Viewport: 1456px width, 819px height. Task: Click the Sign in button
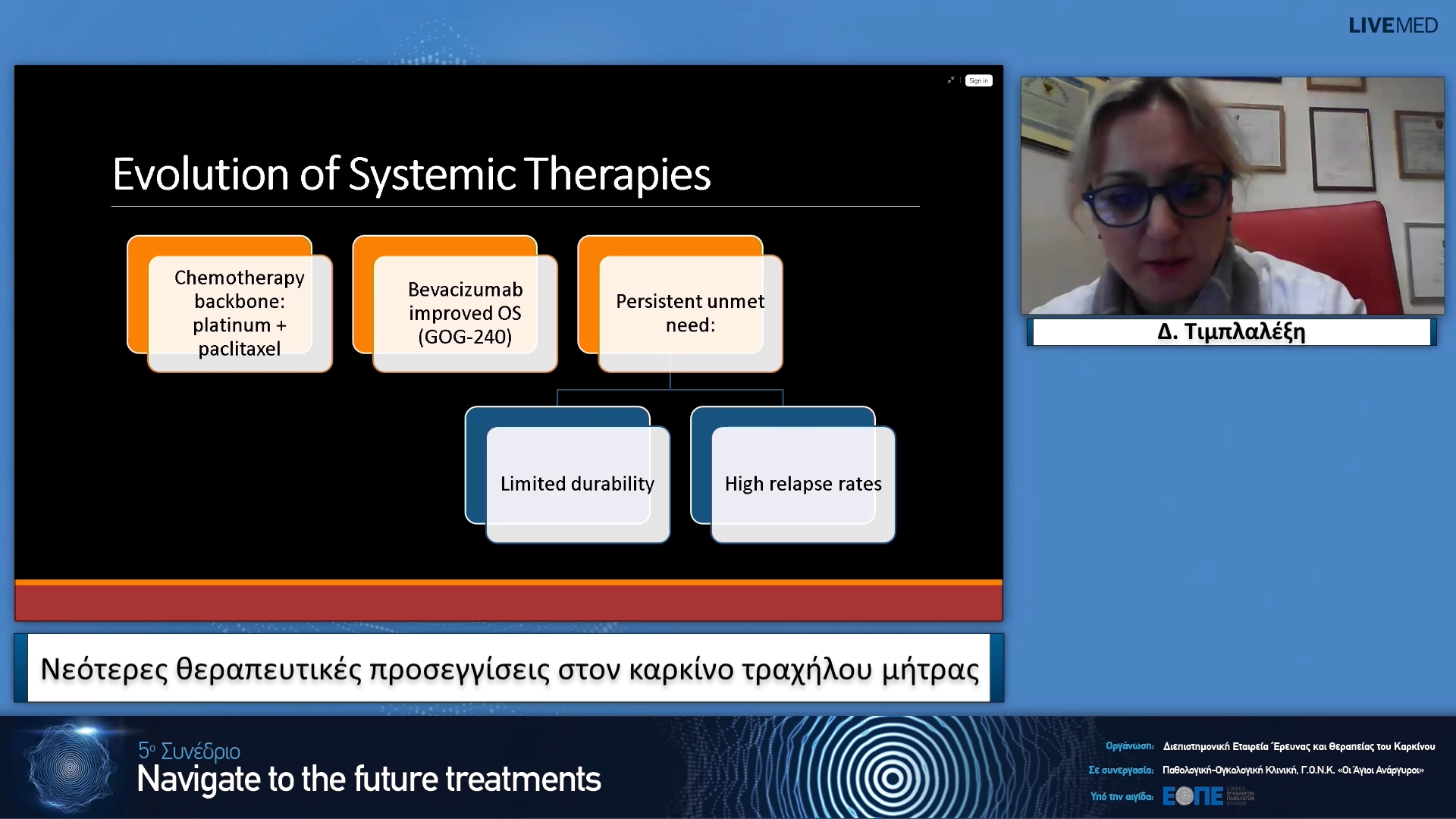click(x=978, y=80)
